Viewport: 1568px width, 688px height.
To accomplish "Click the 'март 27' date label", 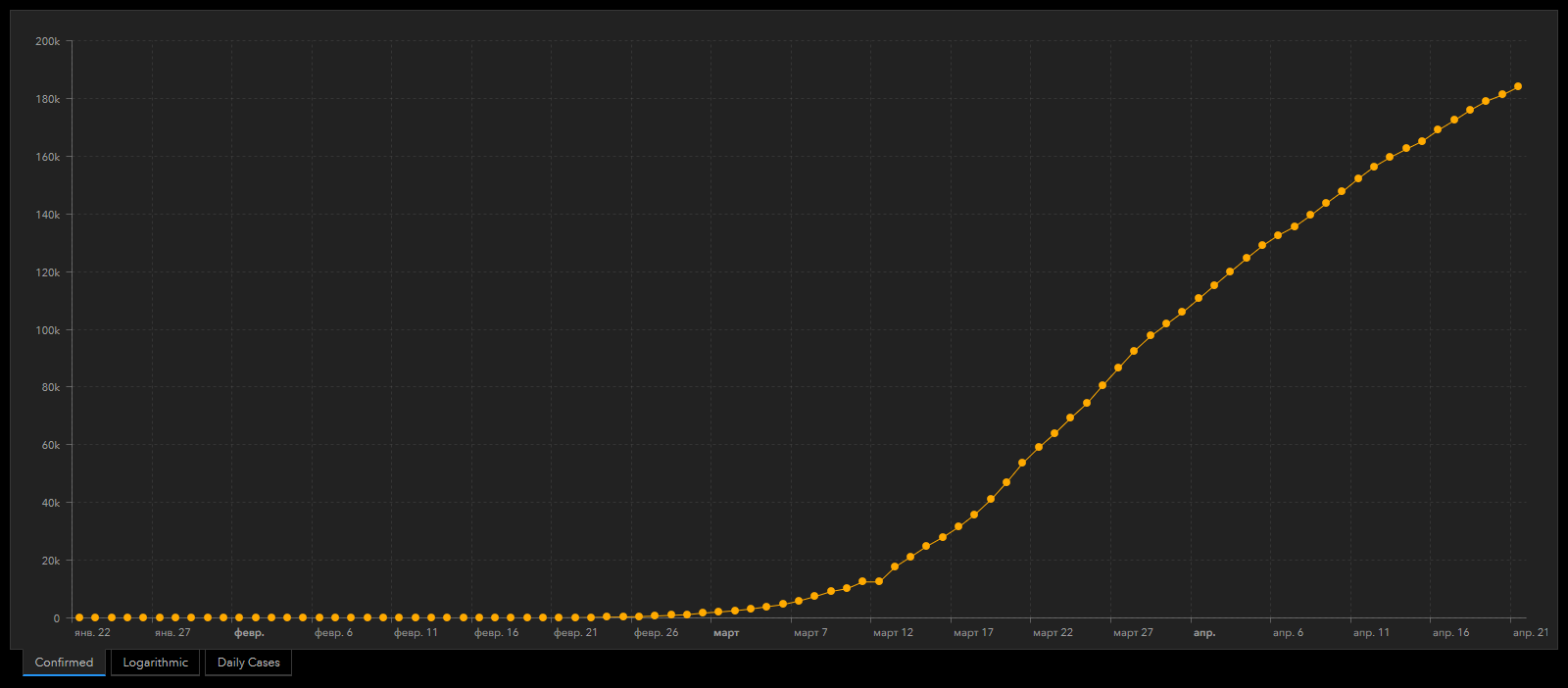I will (1133, 633).
